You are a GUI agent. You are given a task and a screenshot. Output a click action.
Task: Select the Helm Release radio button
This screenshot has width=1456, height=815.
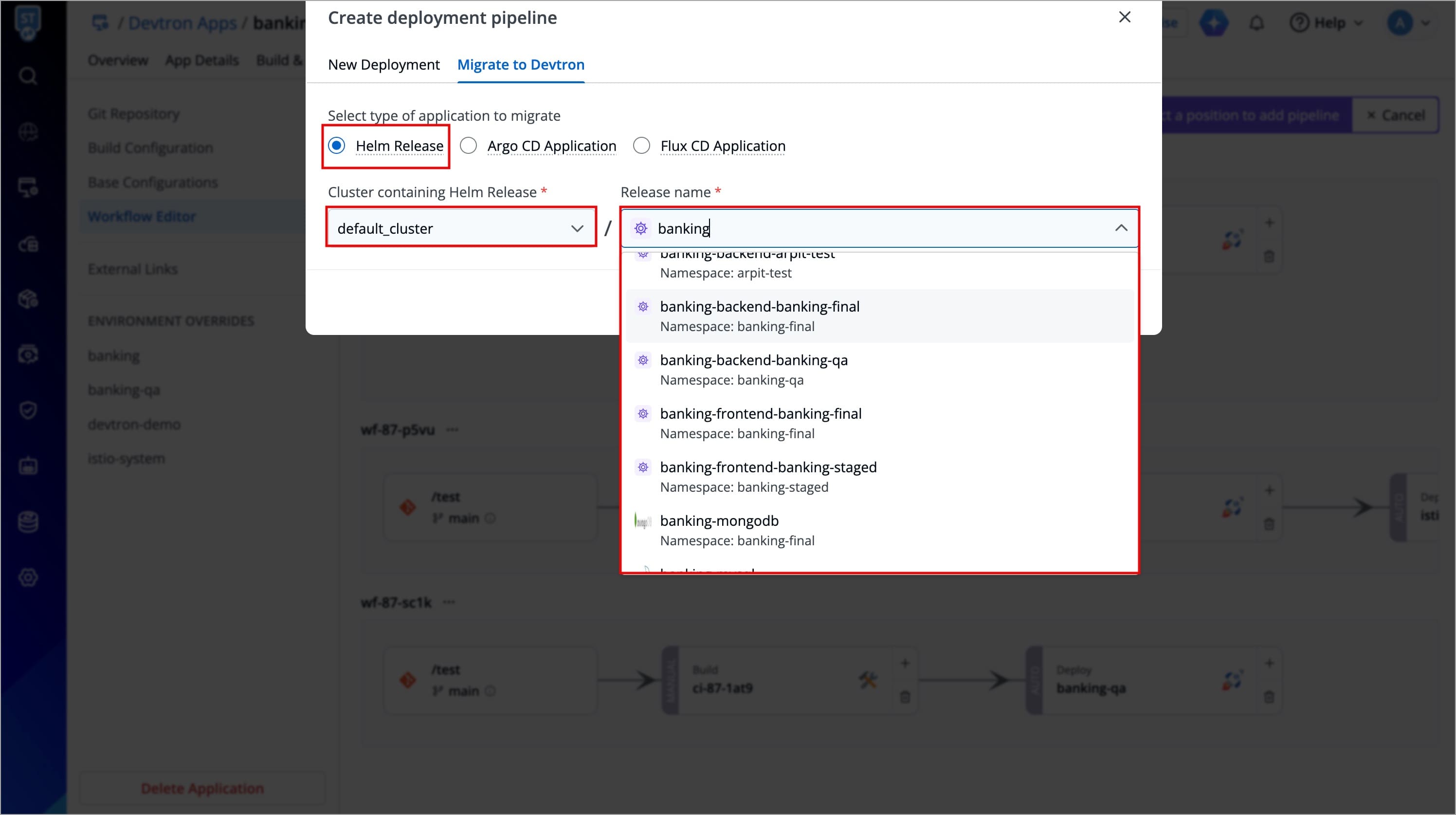point(337,146)
